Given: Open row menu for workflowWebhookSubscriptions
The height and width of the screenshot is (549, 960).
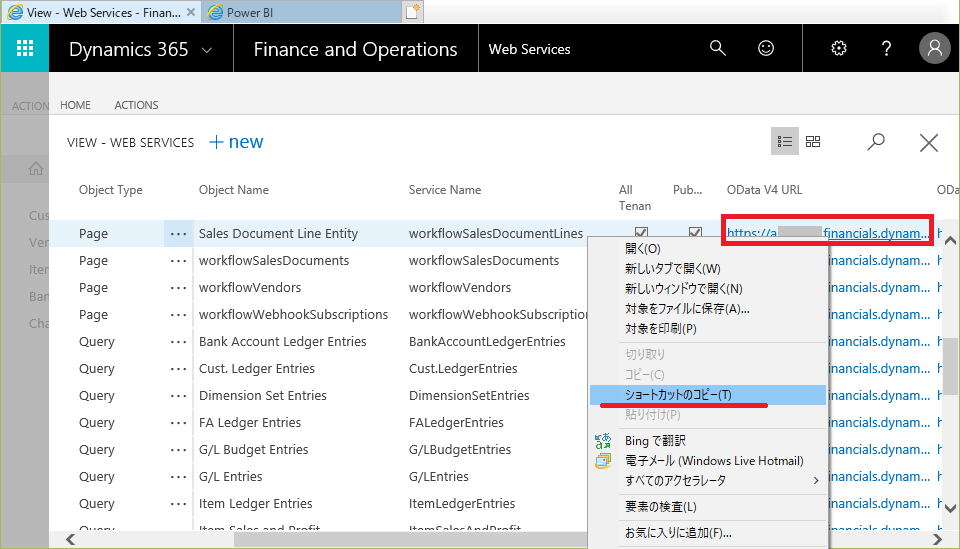Looking at the screenshot, I should pyautogui.click(x=178, y=315).
